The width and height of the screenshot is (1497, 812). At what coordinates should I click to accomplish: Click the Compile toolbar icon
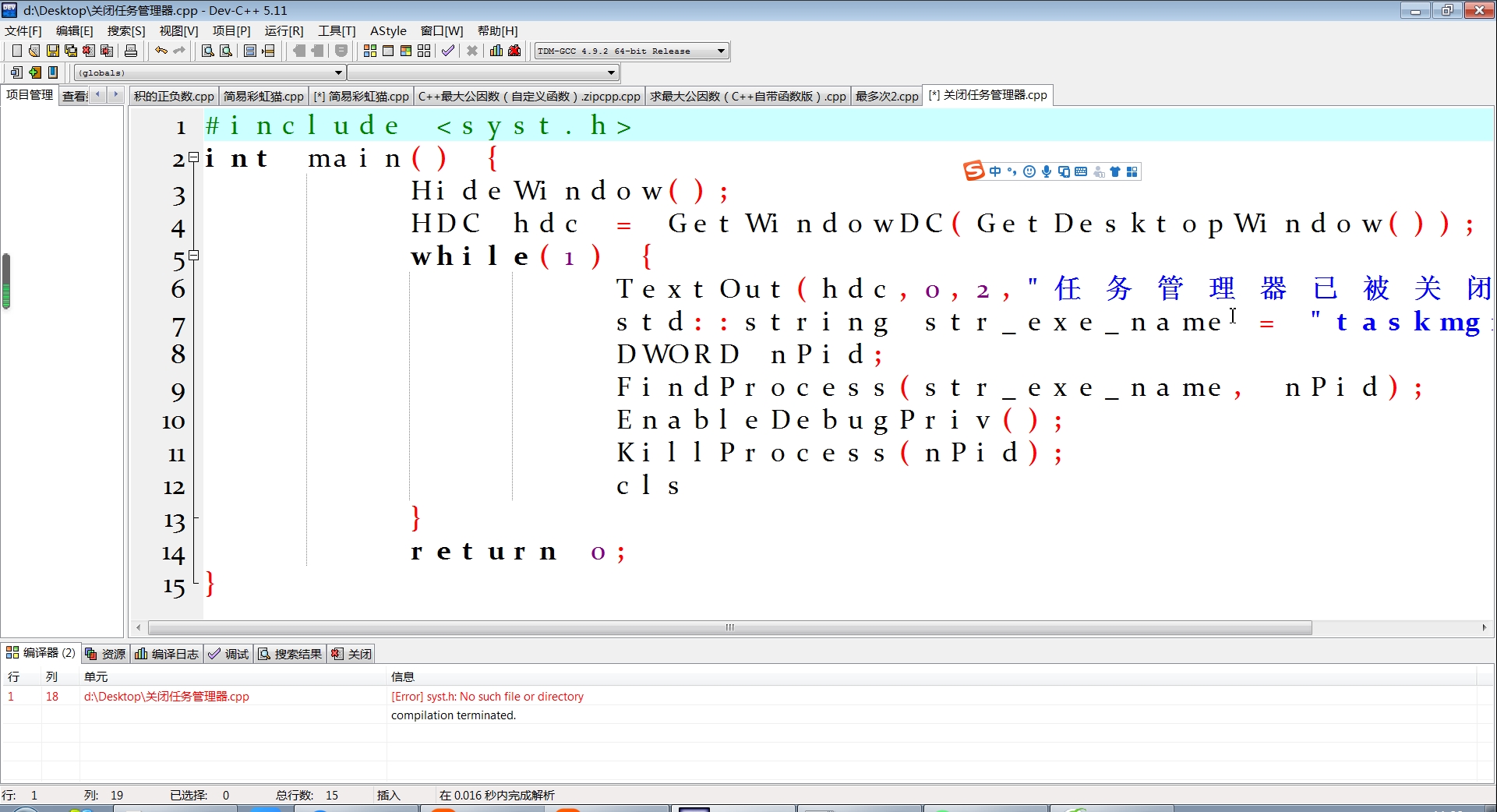coord(370,51)
